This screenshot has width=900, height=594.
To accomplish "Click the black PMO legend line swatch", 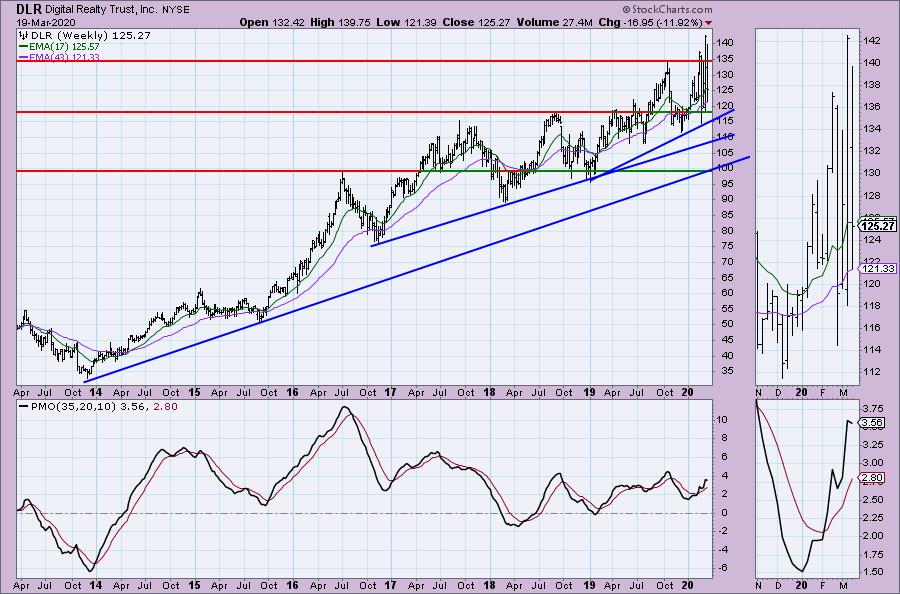I will point(24,406).
